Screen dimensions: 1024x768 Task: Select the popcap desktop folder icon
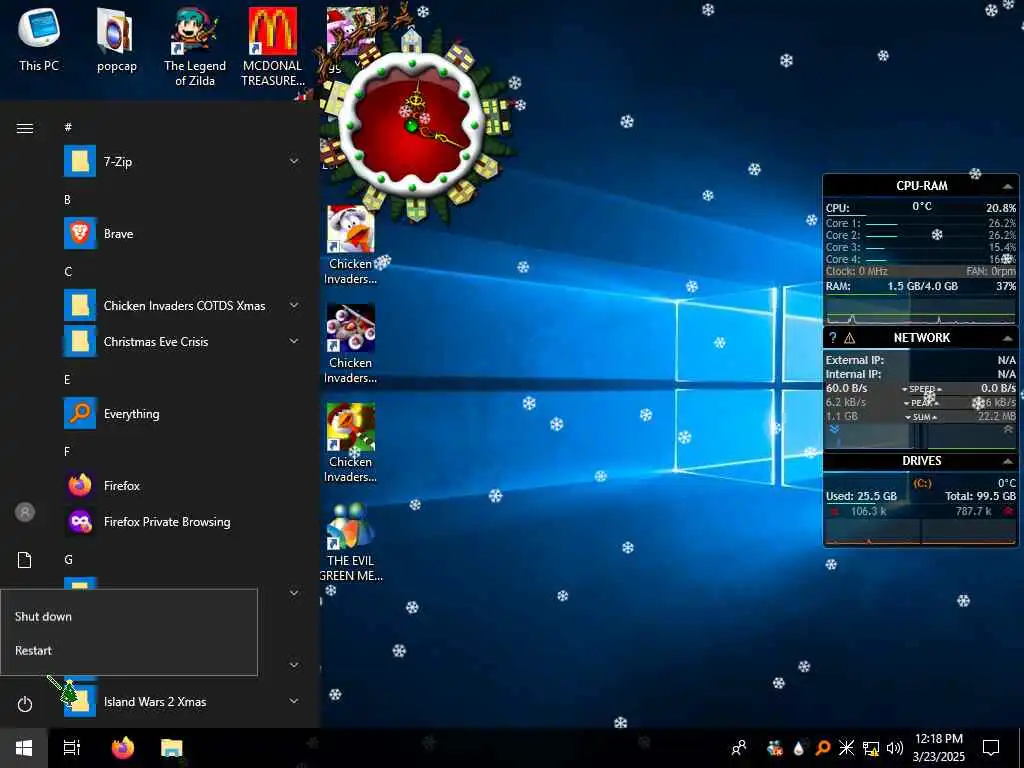[x=116, y=39]
